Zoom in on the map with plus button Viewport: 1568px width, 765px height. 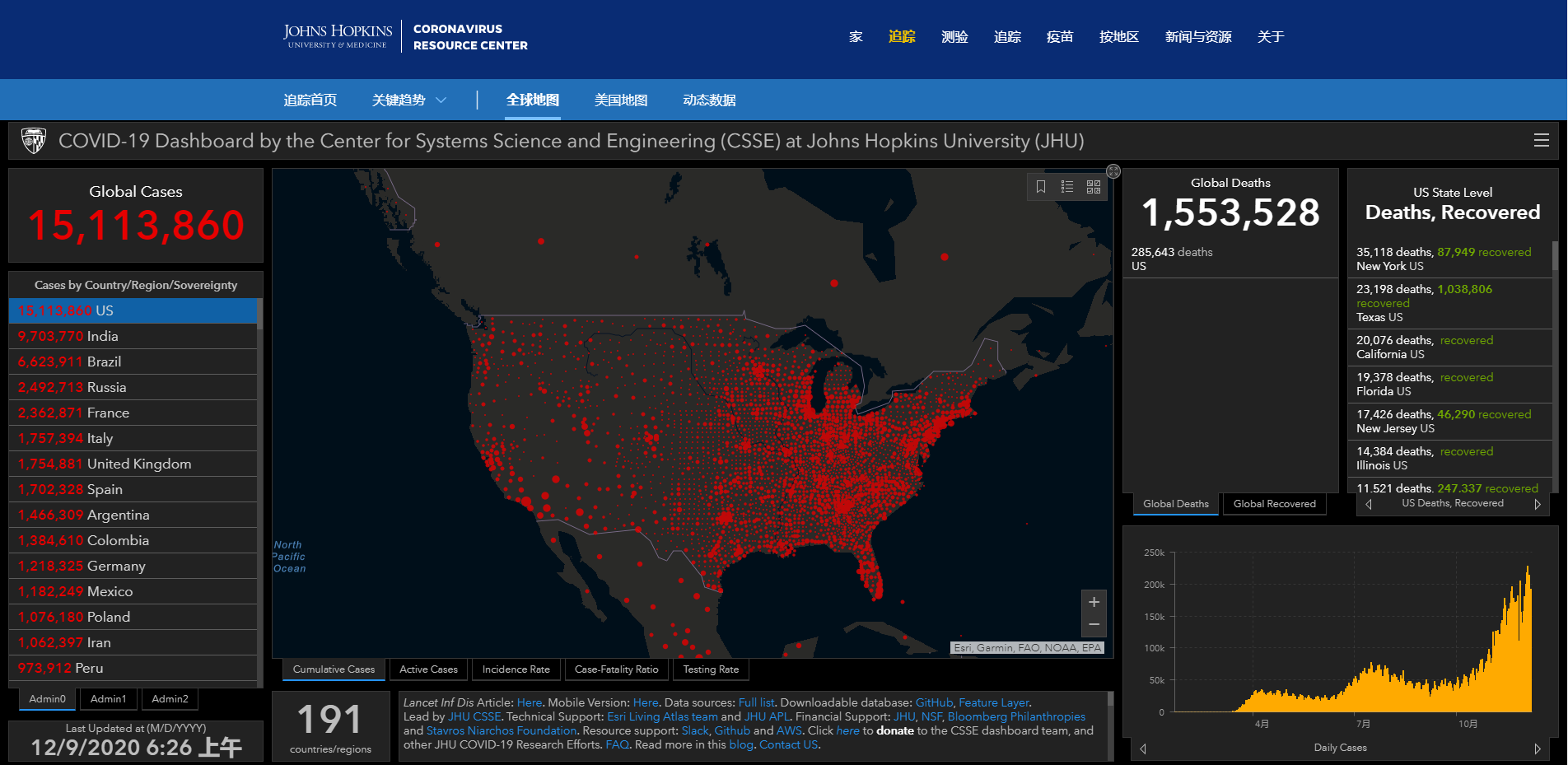point(1094,602)
